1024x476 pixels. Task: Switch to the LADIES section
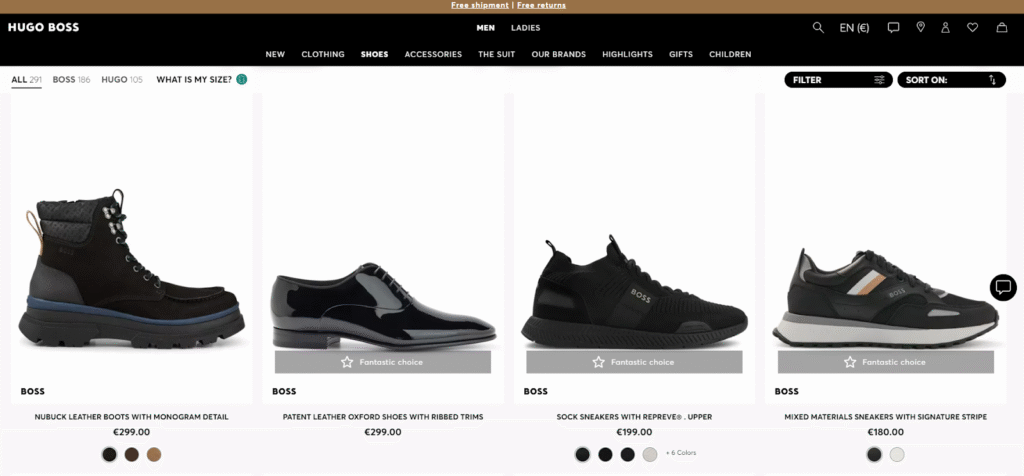coord(525,28)
